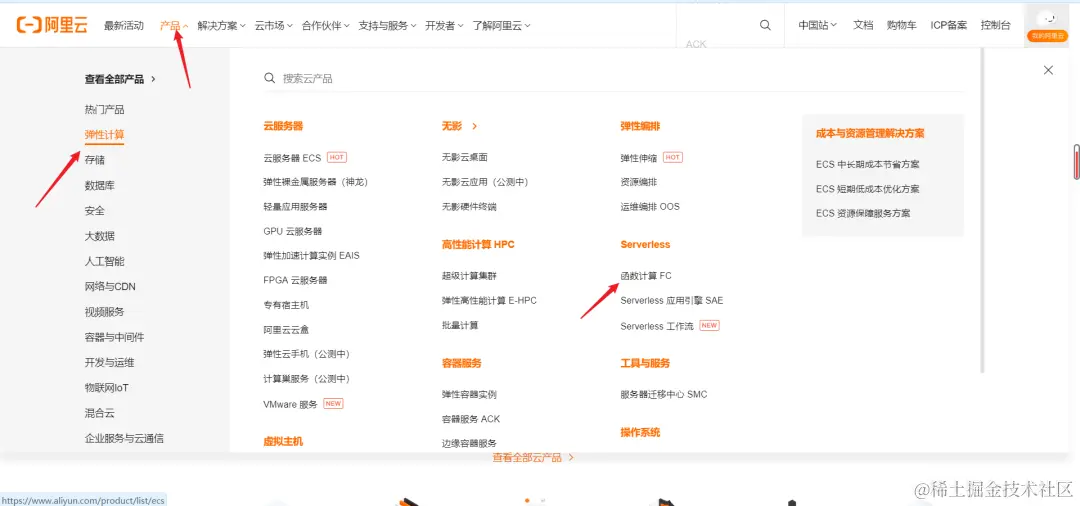Open 无影硬件终端 link
The image size is (1080, 506).
click(x=469, y=207)
